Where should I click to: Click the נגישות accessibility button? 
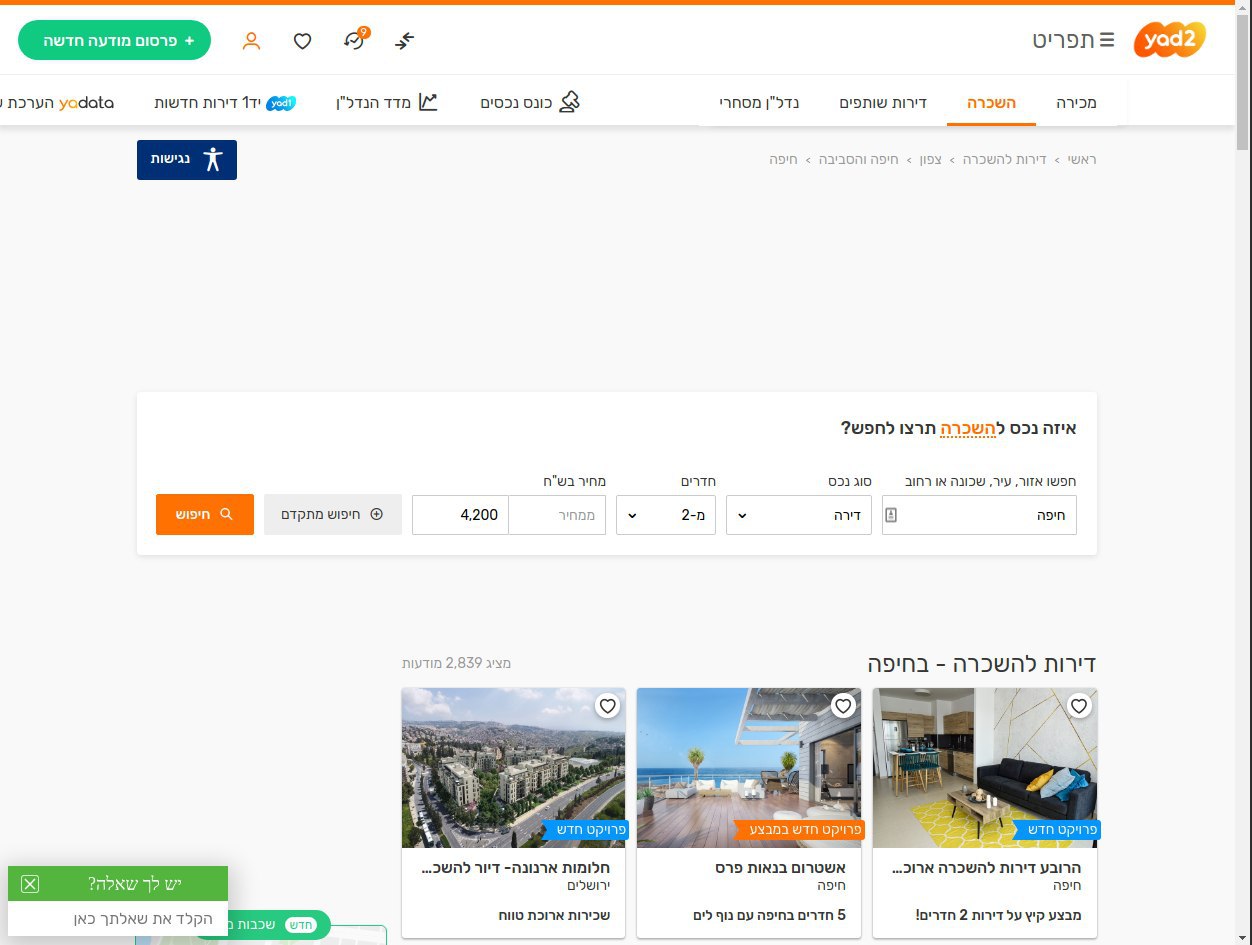coord(187,160)
